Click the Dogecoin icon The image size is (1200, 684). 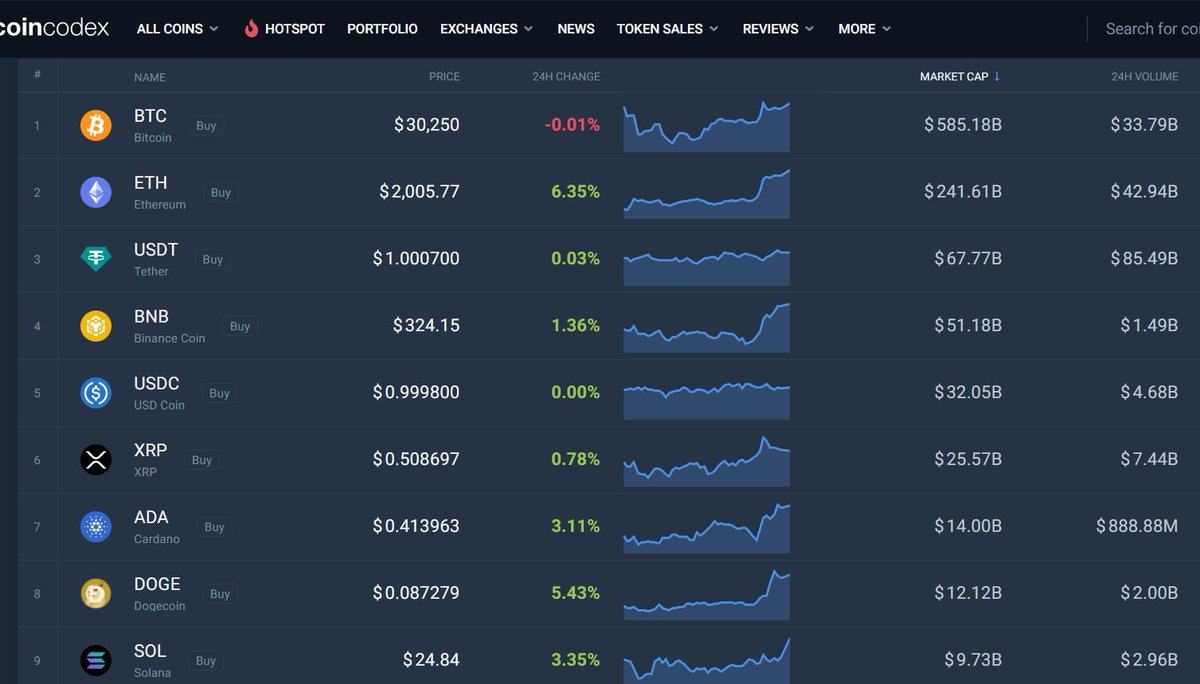coord(95,593)
